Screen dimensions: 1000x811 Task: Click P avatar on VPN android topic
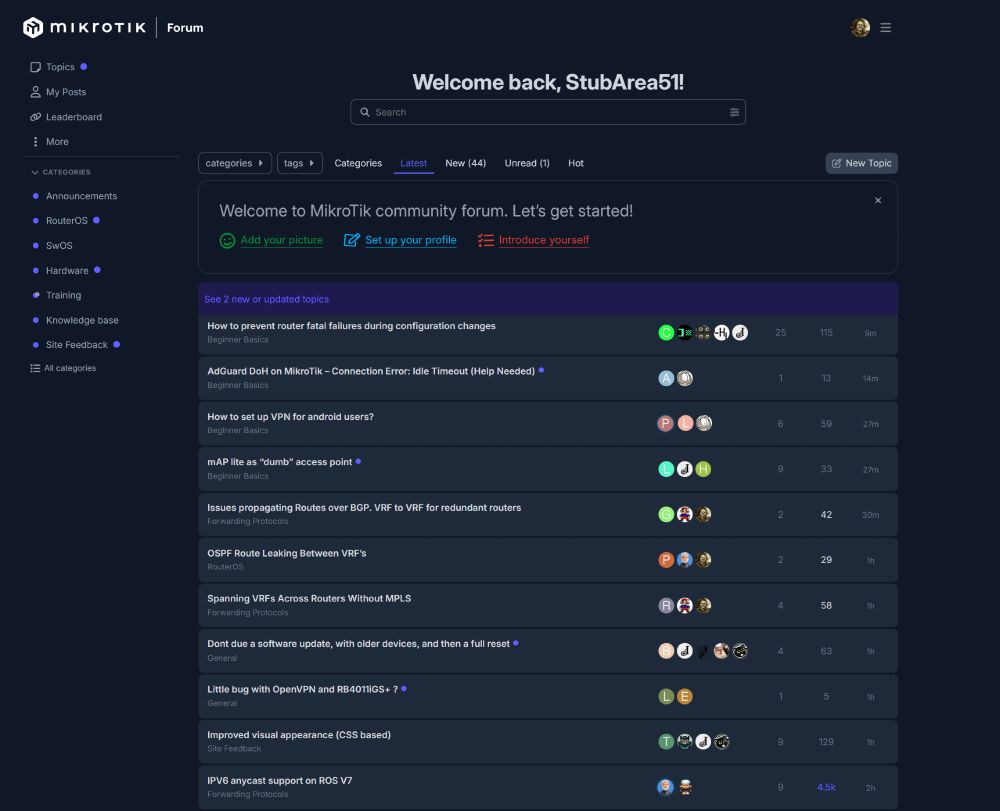click(x=665, y=423)
